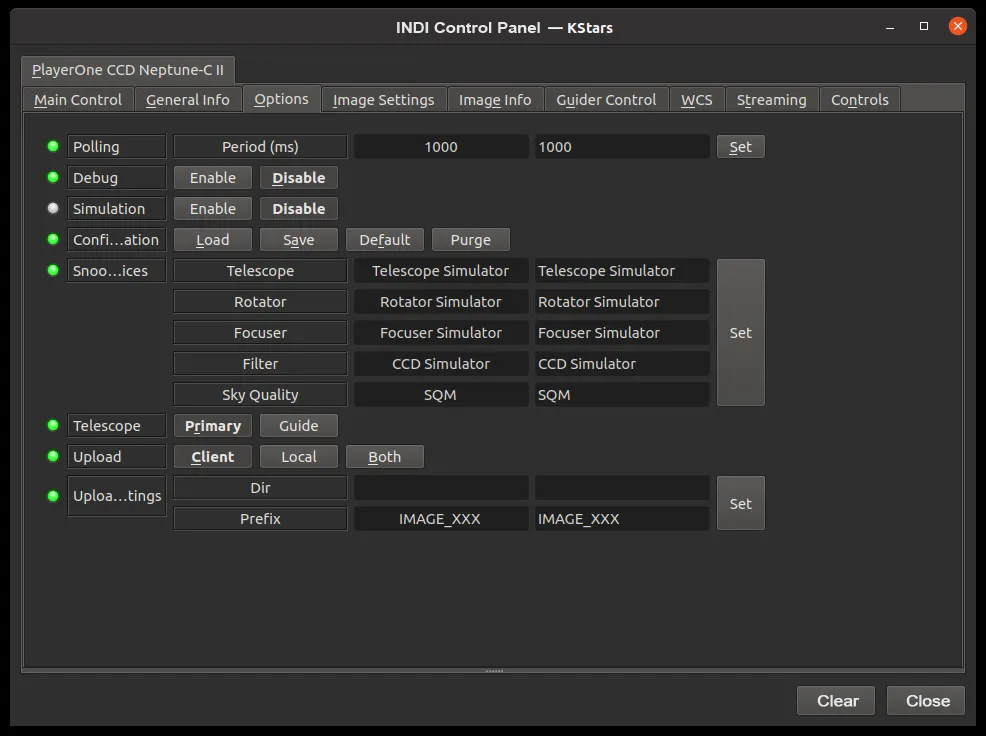Image resolution: width=986 pixels, height=736 pixels.
Task: Select the PlayerOne CCD Neptune-C II device tab
Action: (x=128, y=70)
